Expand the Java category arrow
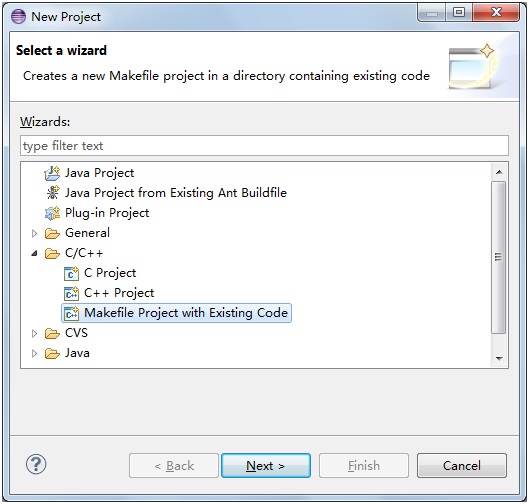The width and height of the screenshot is (529, 504). tap(34, 353)
